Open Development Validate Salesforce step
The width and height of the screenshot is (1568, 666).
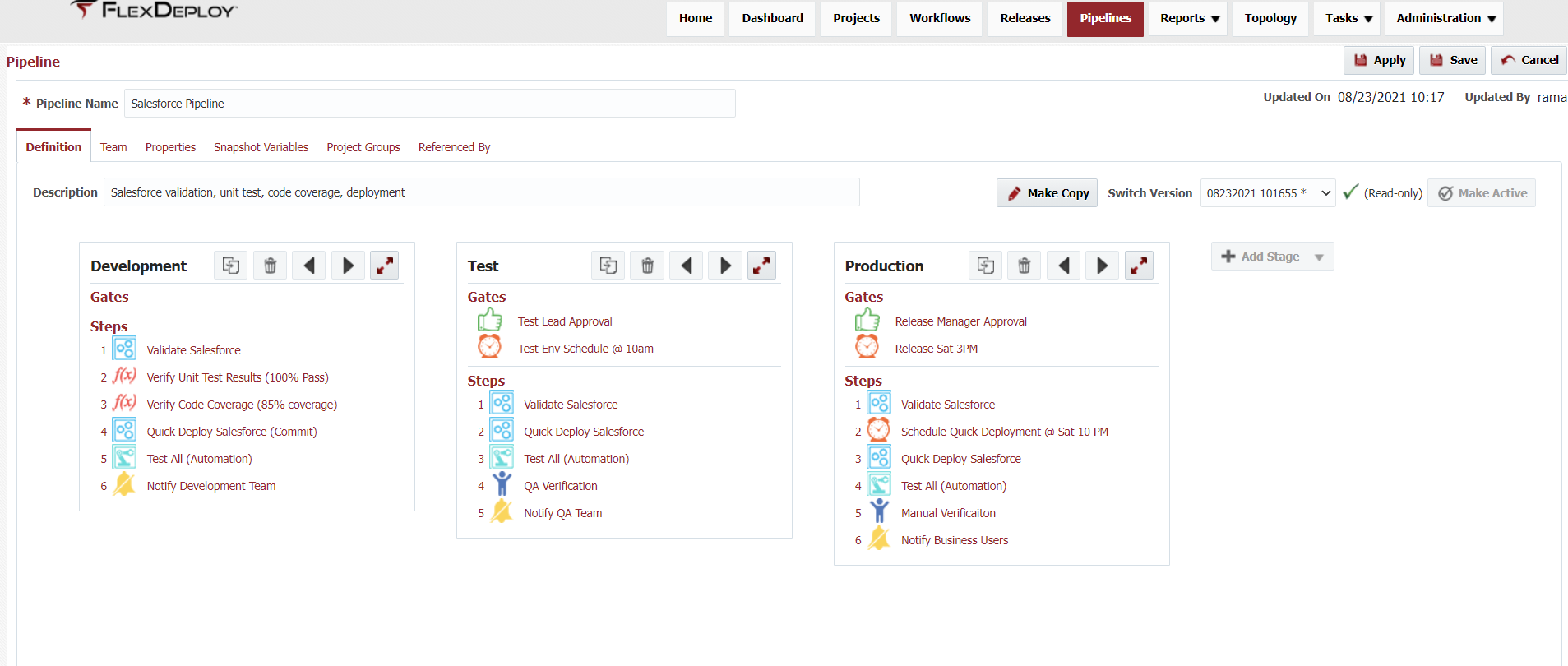pos(194,350)
